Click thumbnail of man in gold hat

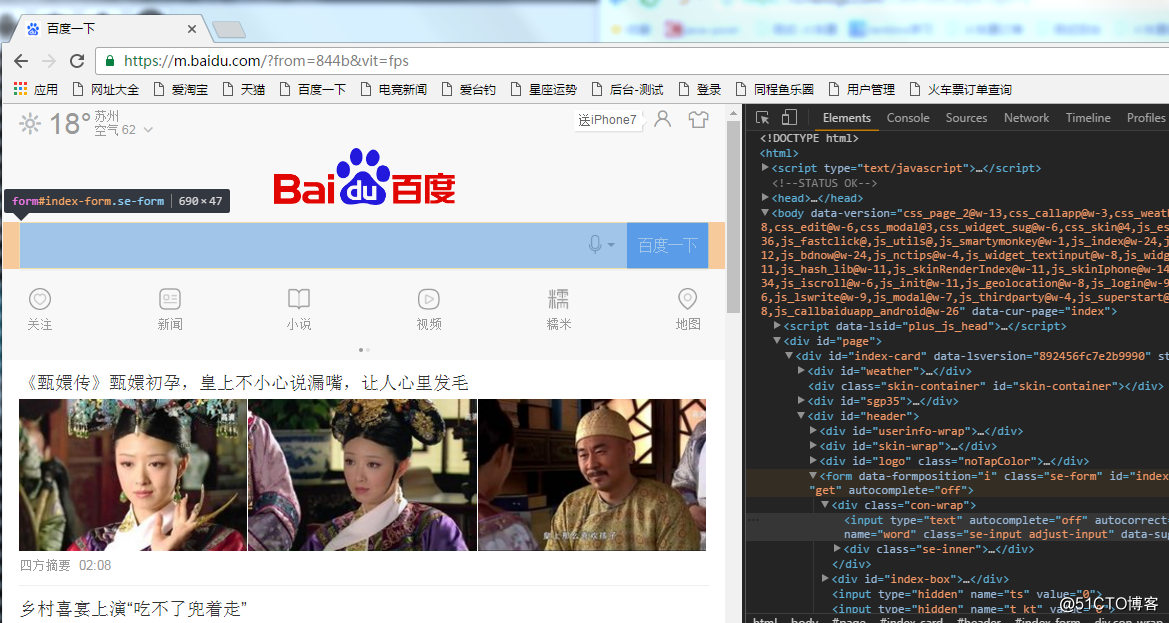592,475
